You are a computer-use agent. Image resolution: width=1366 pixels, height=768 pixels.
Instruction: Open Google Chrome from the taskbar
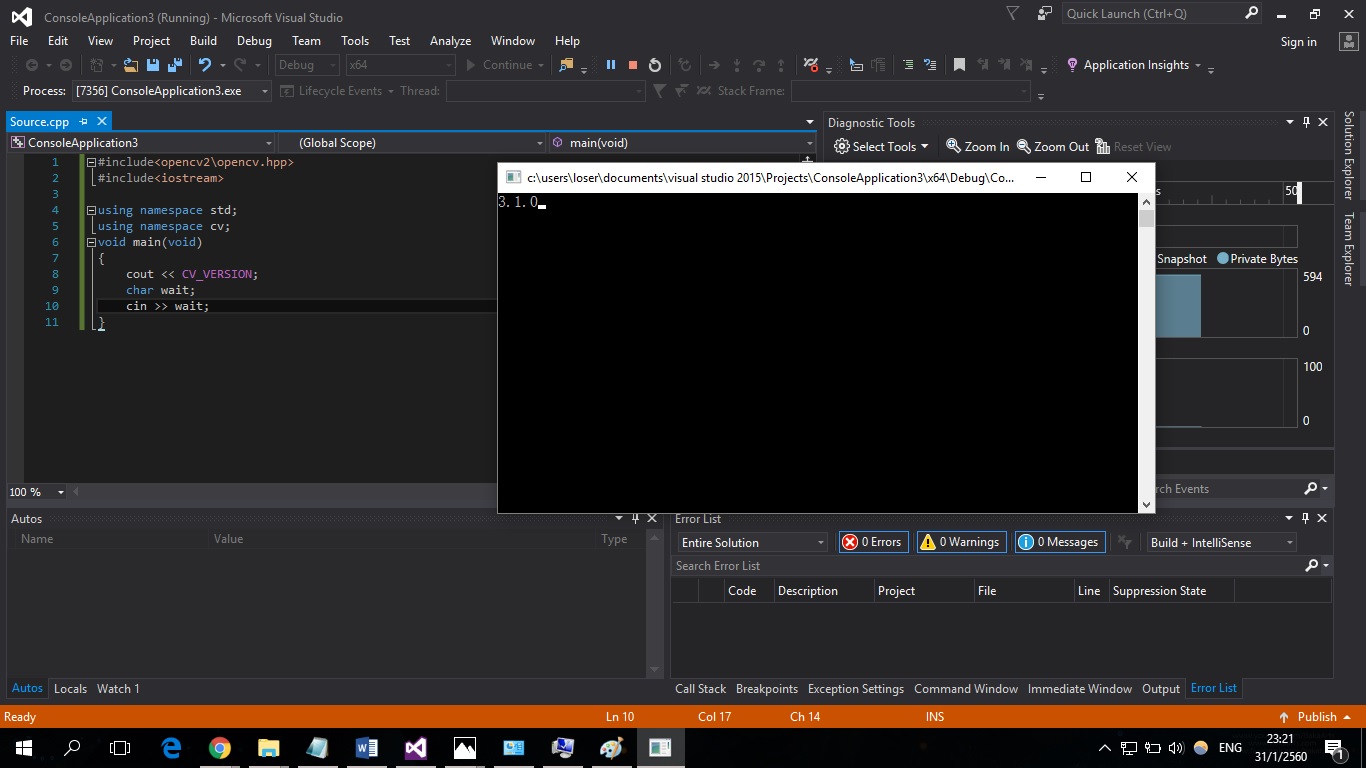point(220,747)
